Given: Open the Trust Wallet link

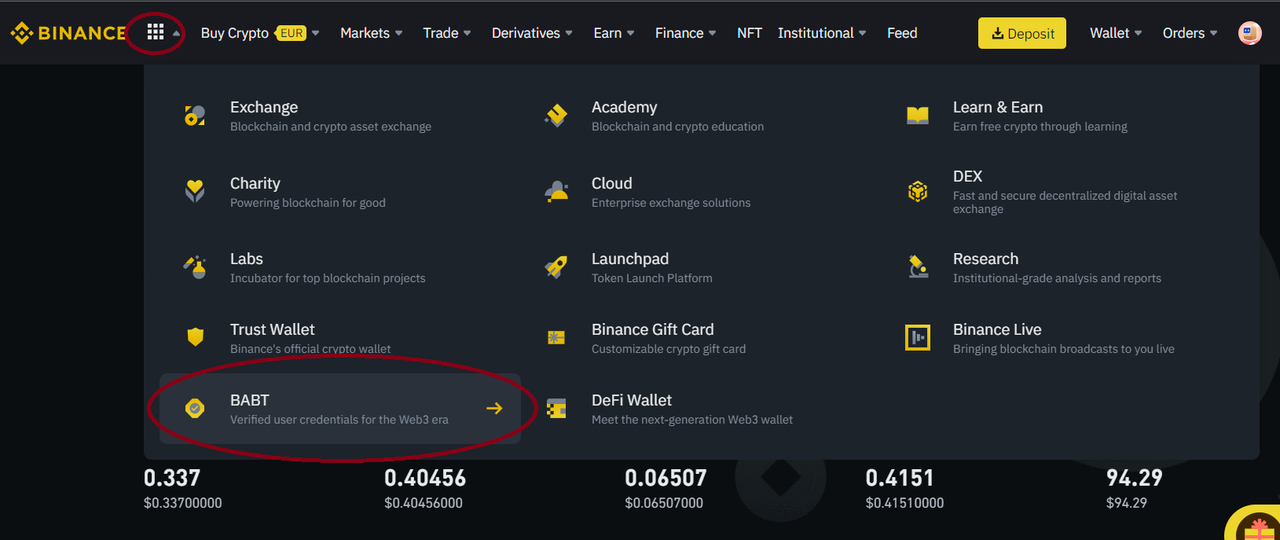Looking at the screenshot, I should [x=272, y=329].
